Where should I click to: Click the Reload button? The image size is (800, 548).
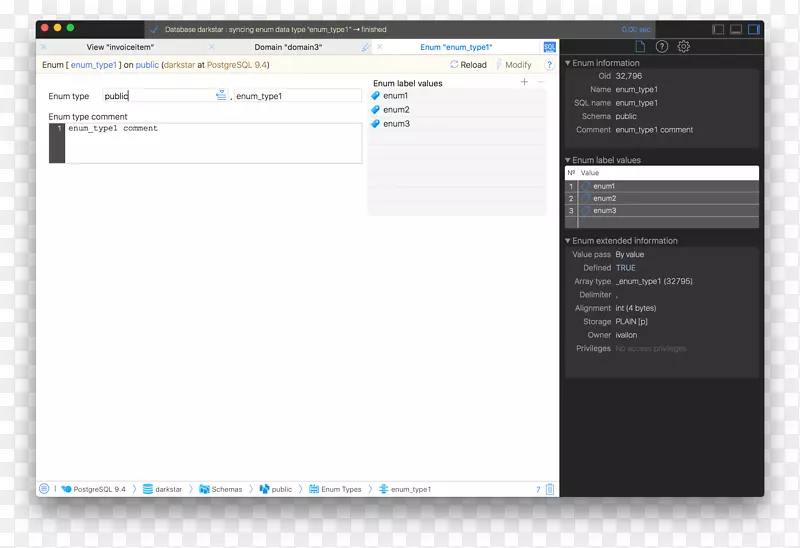[x=469, y=65]
